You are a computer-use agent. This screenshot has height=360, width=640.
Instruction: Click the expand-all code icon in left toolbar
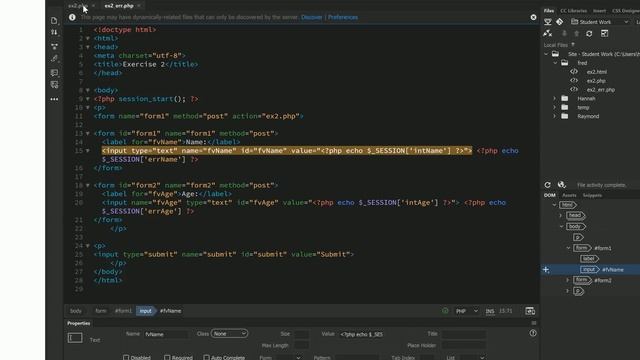54,46
